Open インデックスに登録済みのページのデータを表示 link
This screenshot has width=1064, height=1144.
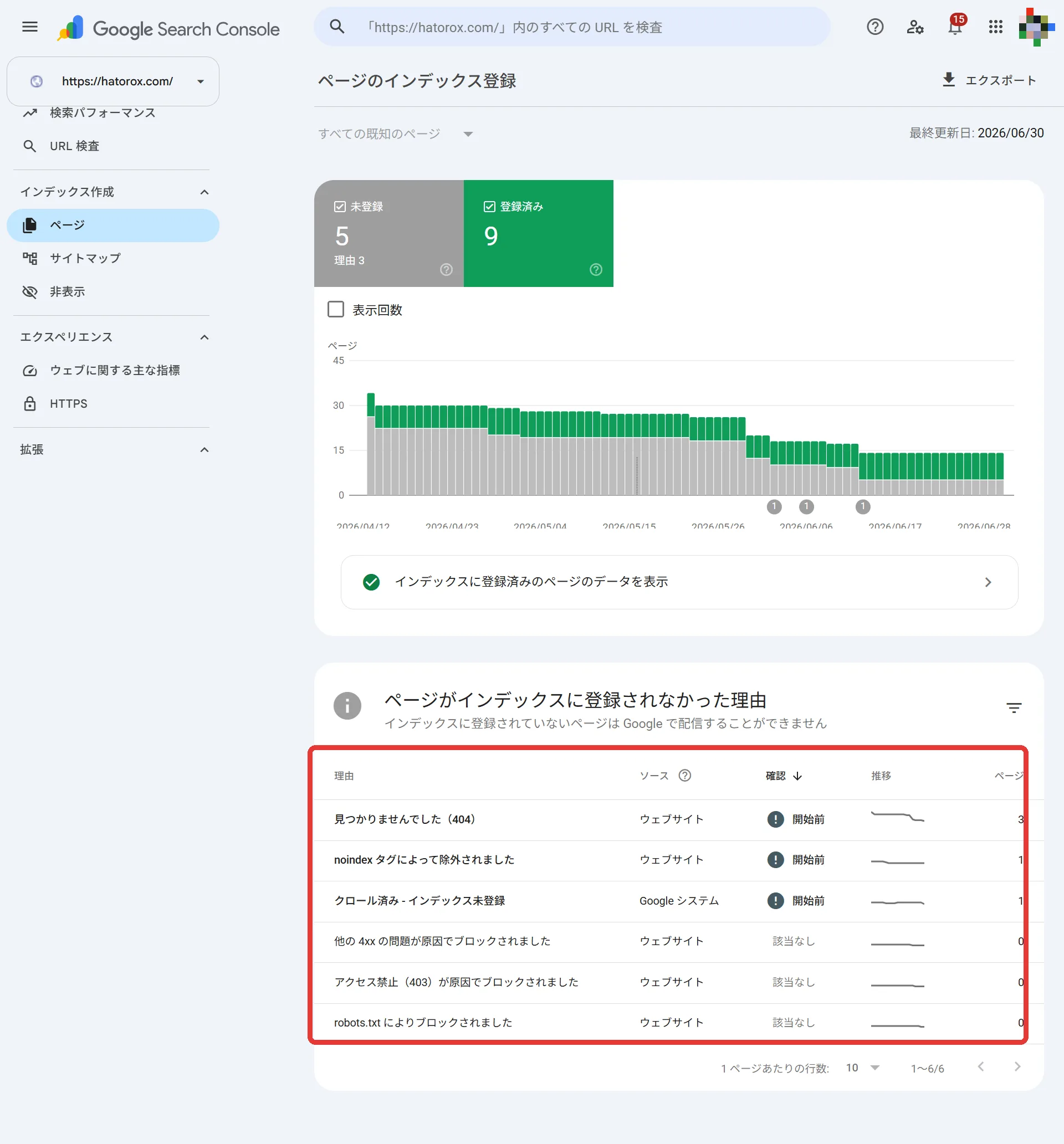(679, 582)
